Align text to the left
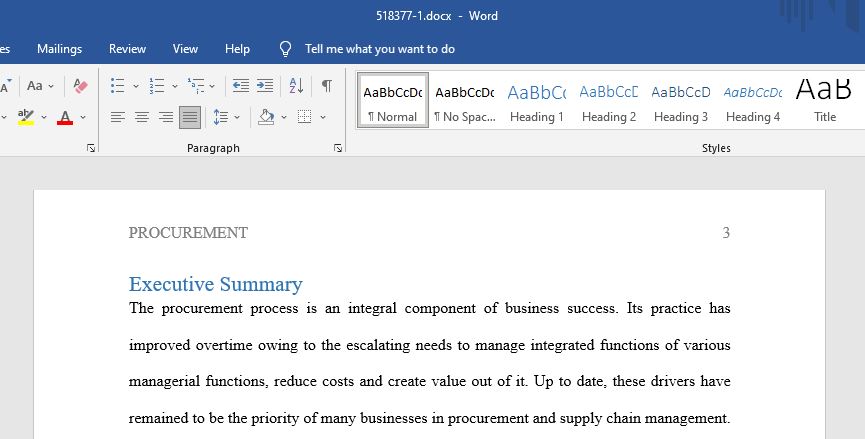 point(118,117)
